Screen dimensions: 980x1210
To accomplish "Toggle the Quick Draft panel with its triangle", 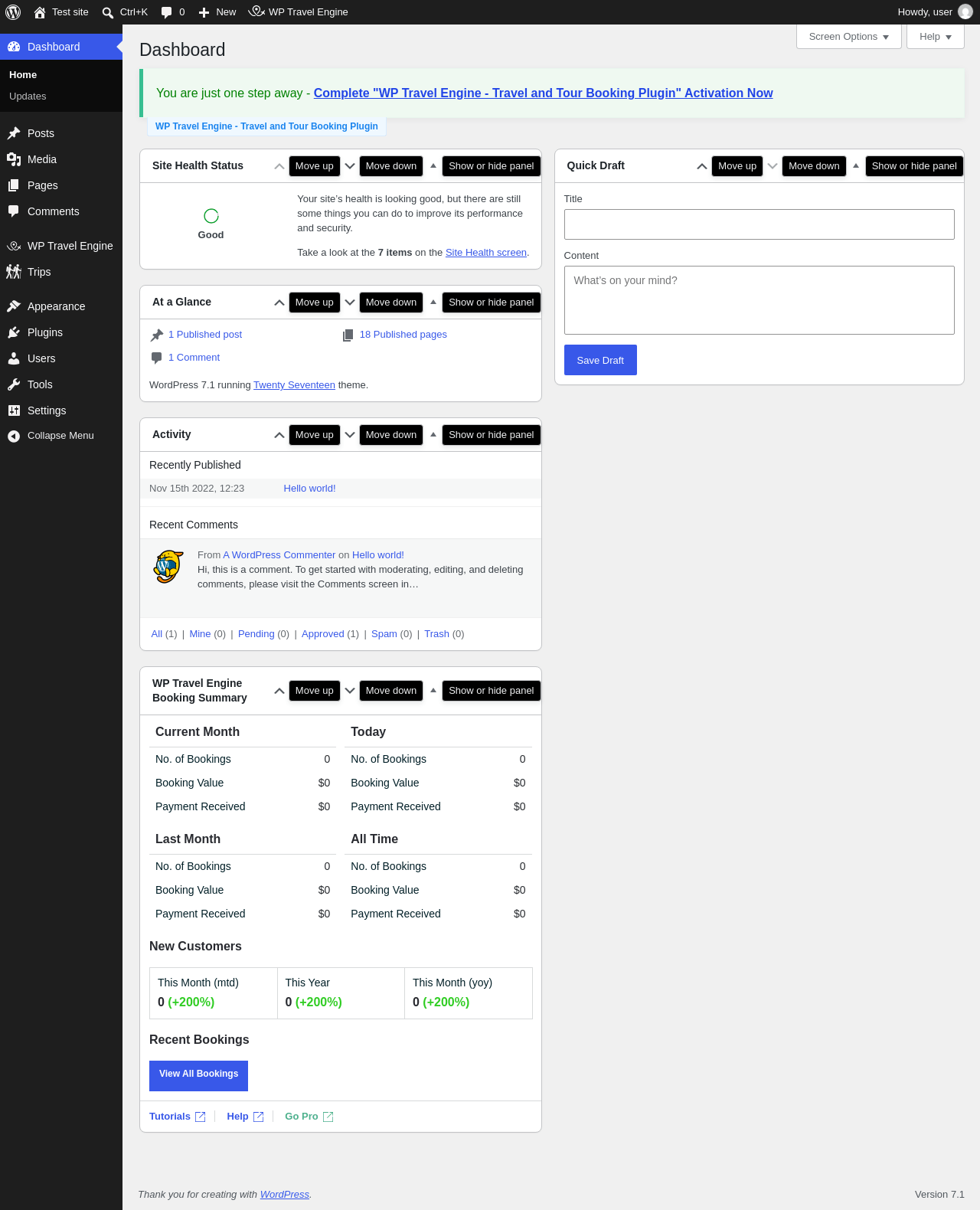I will click(856, 165).
